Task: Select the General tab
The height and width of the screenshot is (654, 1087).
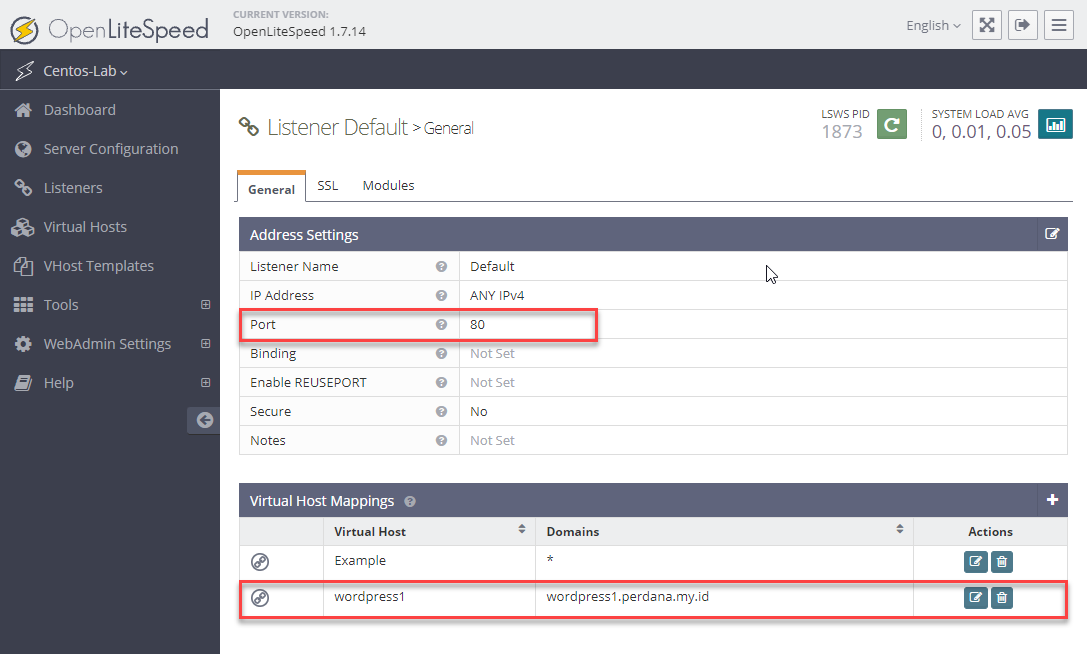Action: coord(271,189)
